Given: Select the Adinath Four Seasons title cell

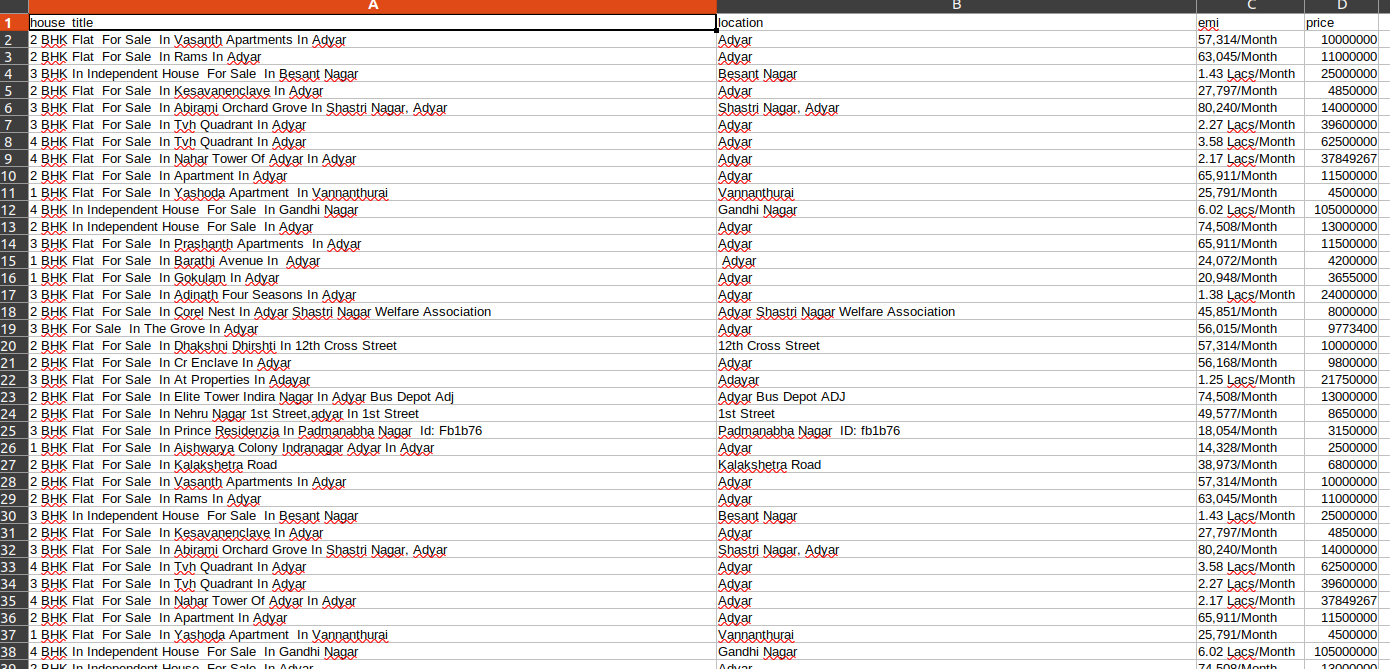Looking at the screenshot, I should 372,294.
